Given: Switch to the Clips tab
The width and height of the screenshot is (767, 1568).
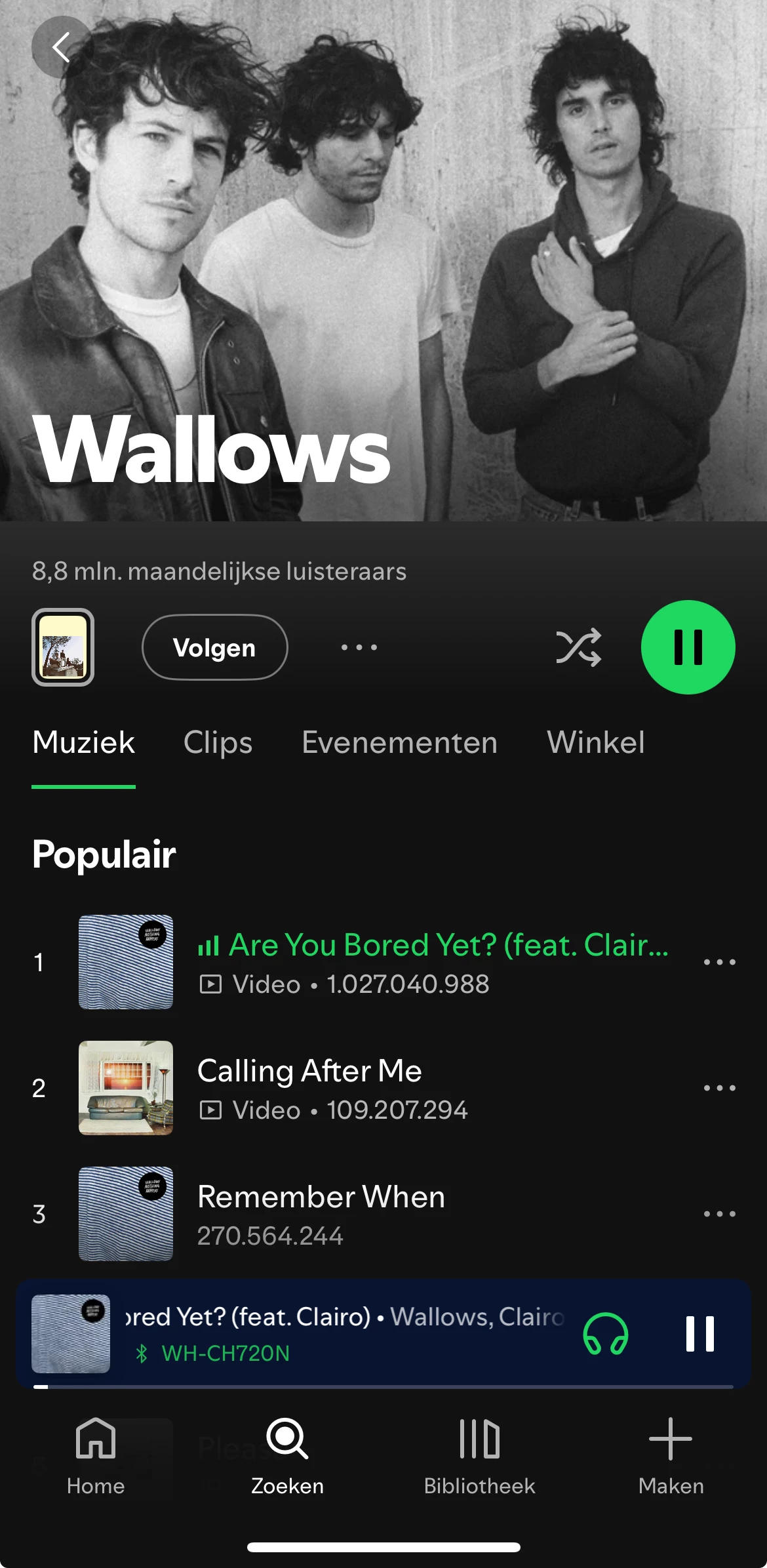Looking at the screenshot, I should [x=218, y=742].
